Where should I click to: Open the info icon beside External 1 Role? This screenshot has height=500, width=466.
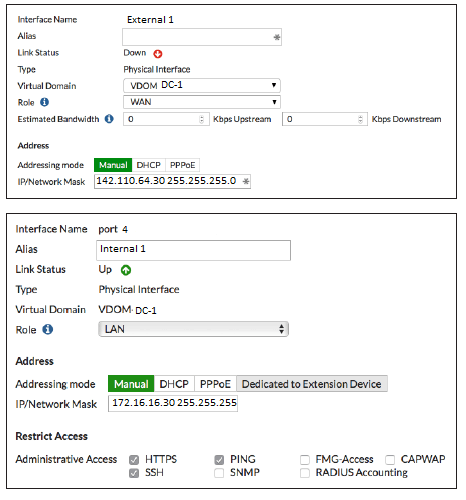click(45, 102)
